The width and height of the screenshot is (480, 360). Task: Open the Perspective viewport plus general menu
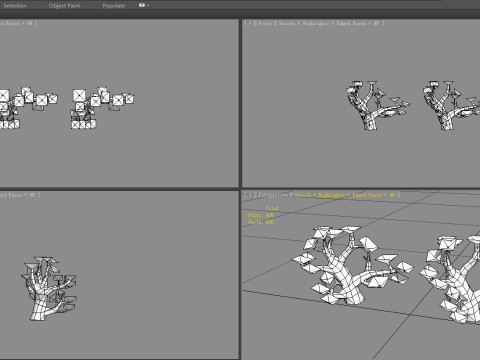[250, 195]
